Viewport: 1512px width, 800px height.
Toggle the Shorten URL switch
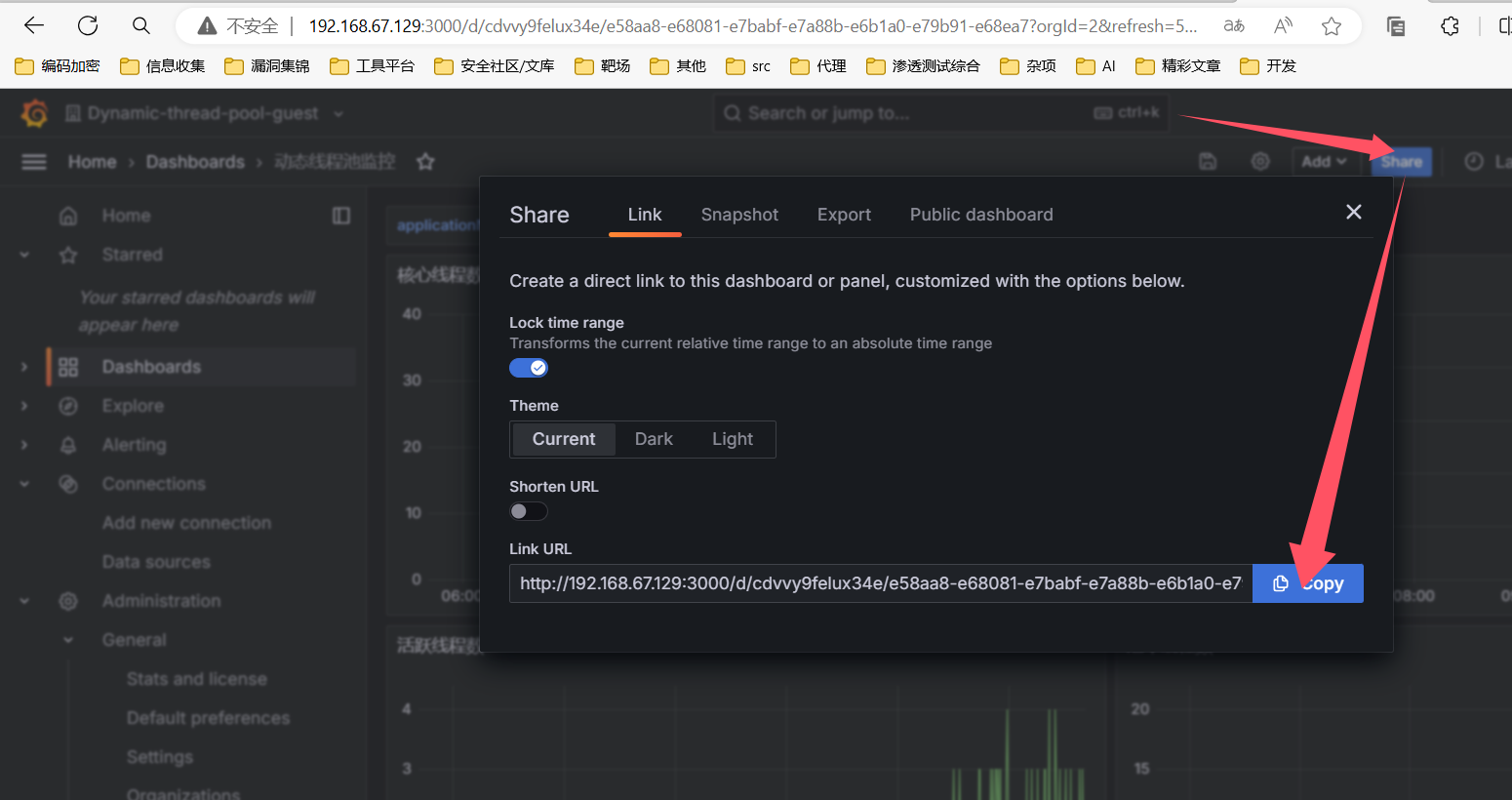(529, 511)
